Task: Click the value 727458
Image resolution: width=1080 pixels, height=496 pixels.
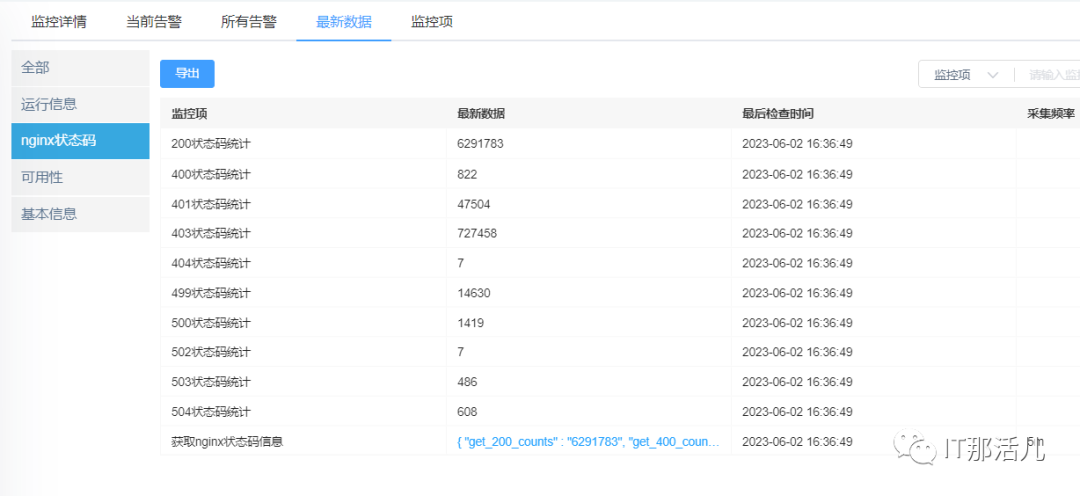Action: pyautogui.click(x=477, y=234)
